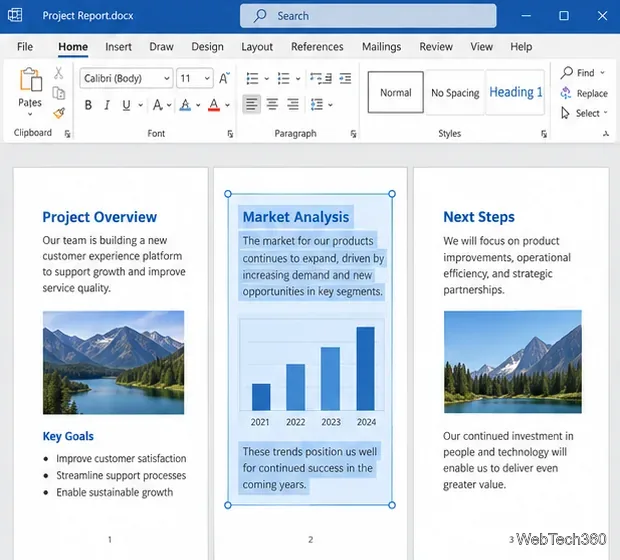Apply the red font color

pos(214,105)
